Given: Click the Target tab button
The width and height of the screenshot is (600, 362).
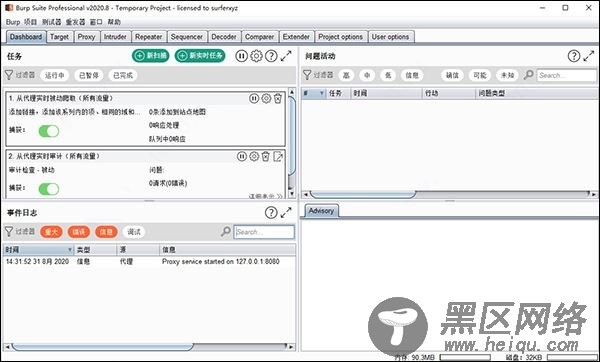Looking at the screenshot, I should [x=60, y=37].
